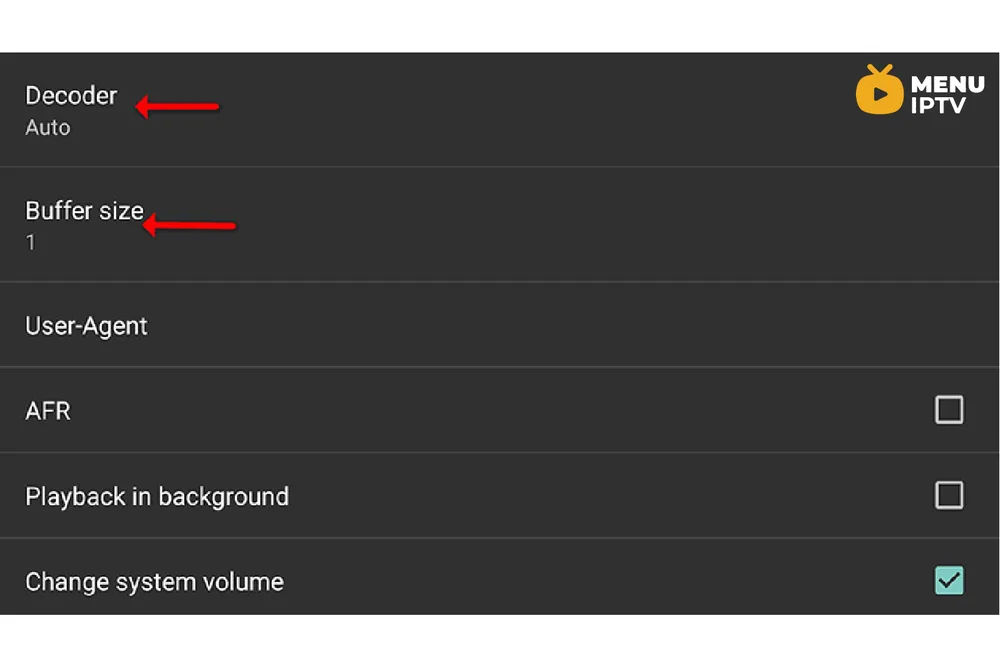The image size is (1000, 668).
Task: Click the MENU word in the logo
Action: coord(947,84)
